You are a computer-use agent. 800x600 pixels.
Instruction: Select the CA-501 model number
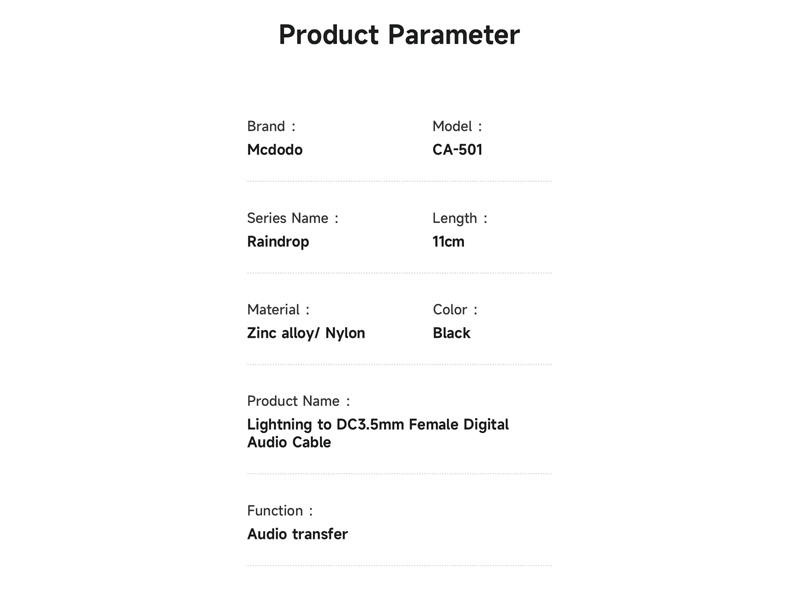tap(458, 150)
